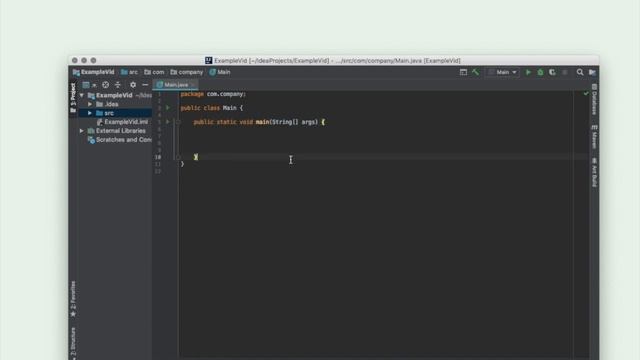Image resolution: width=640 pixels, height=360 pixels.
Task: Run Main with the green play button
Action: (528, 72)
